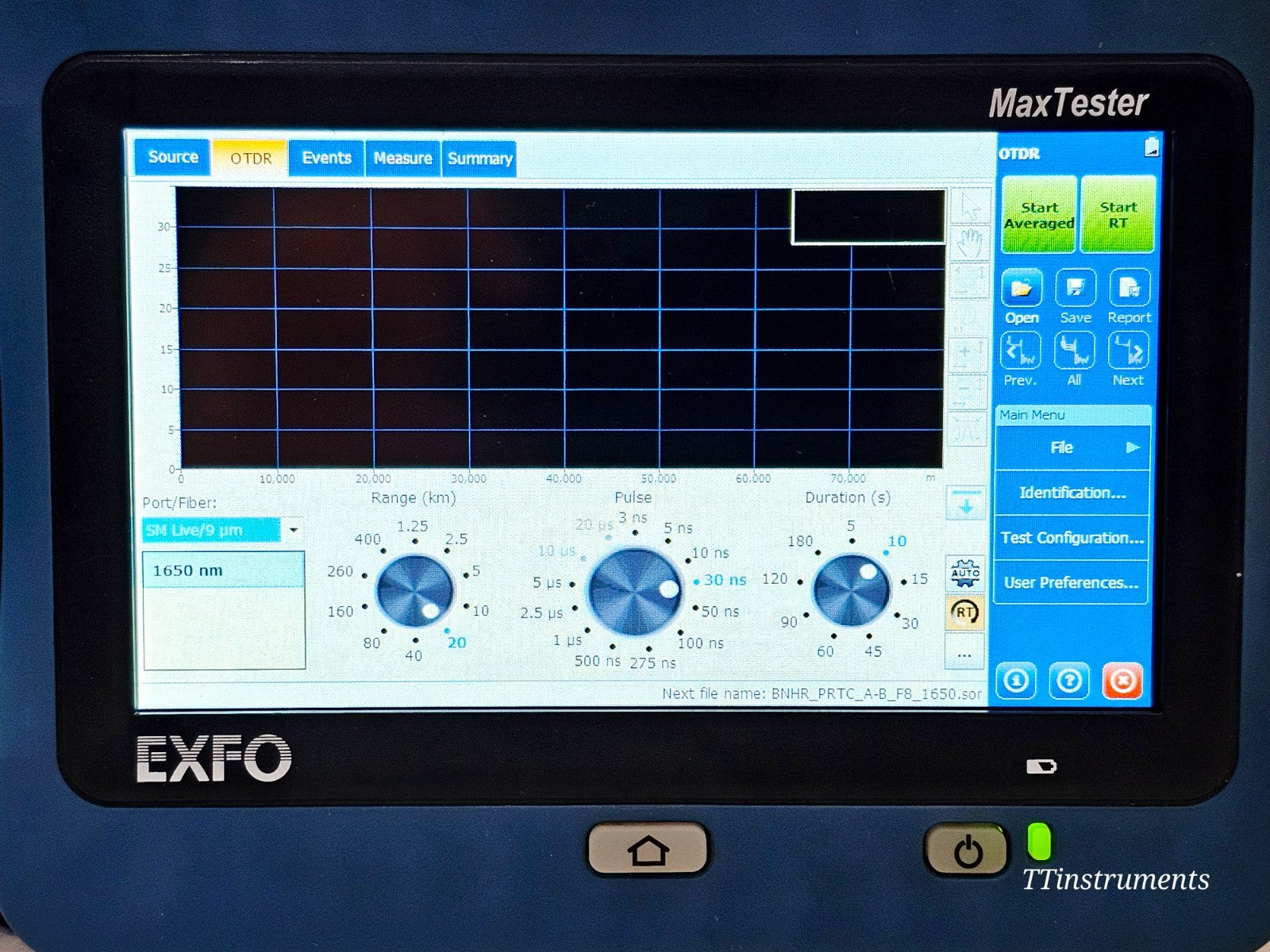Set Pulse to 2.5 µs
Image resolution: width=1270 pixels, height=952 pixels.
coord(541,613)
